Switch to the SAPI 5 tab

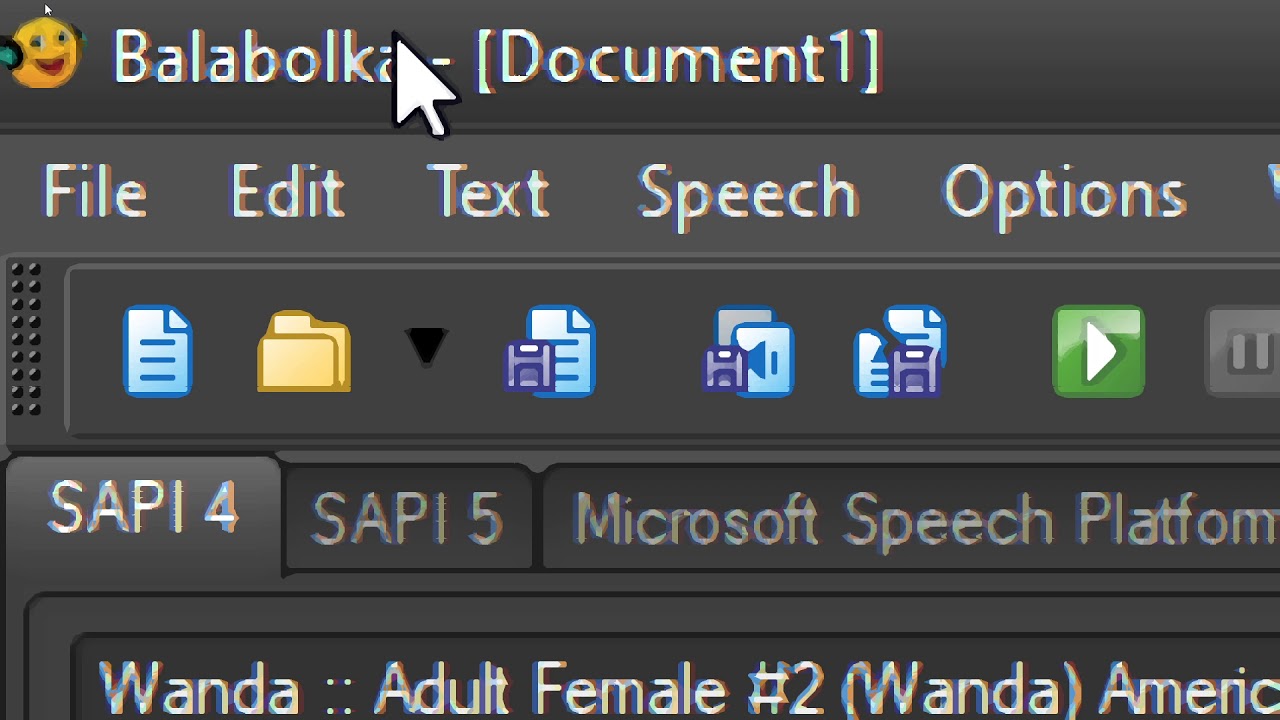[x=408, y=518]
